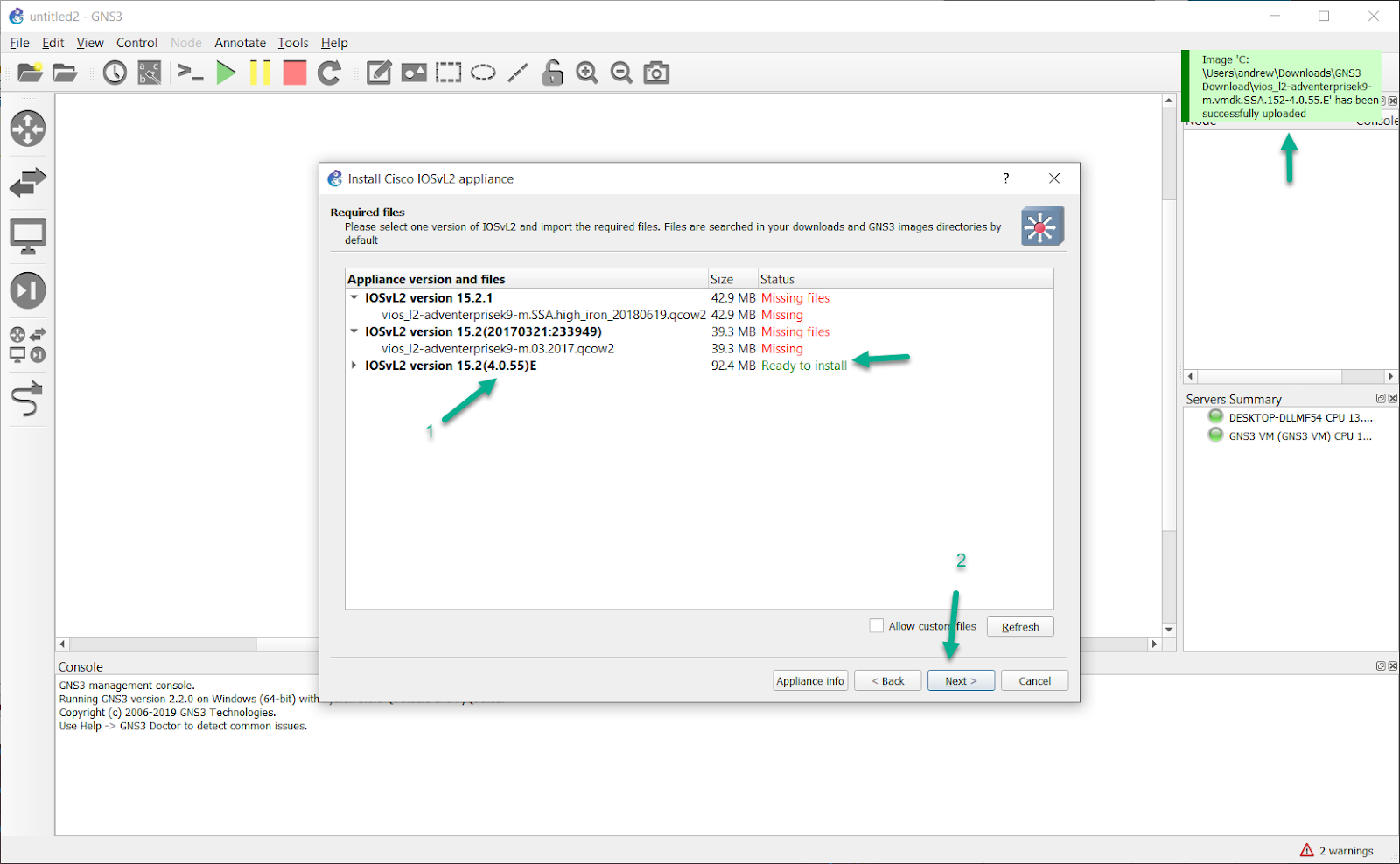Select the Add a note tool
1400x864 pixels.
[x=378, y=73]
